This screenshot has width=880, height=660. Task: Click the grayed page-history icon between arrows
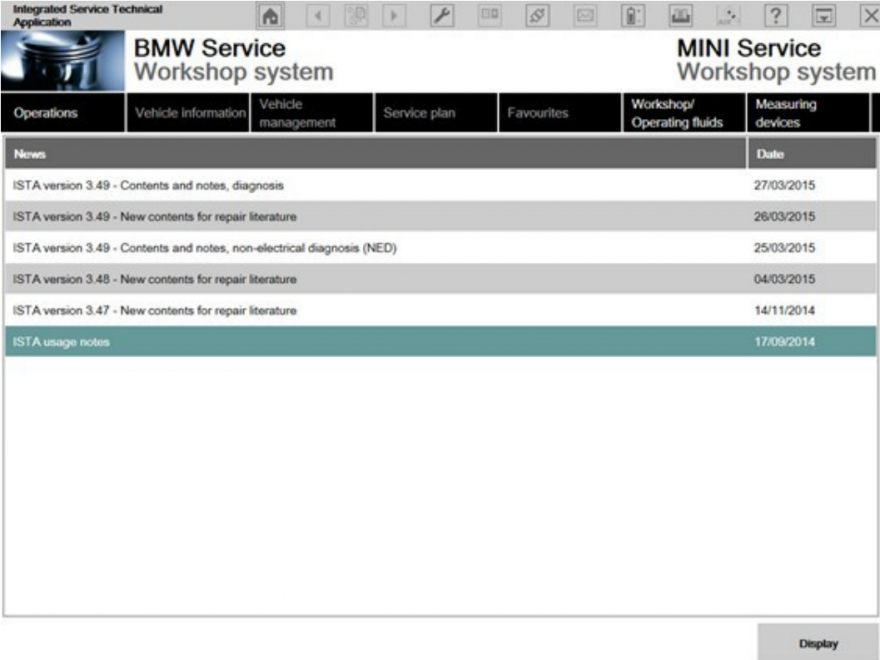coord(356,16)
